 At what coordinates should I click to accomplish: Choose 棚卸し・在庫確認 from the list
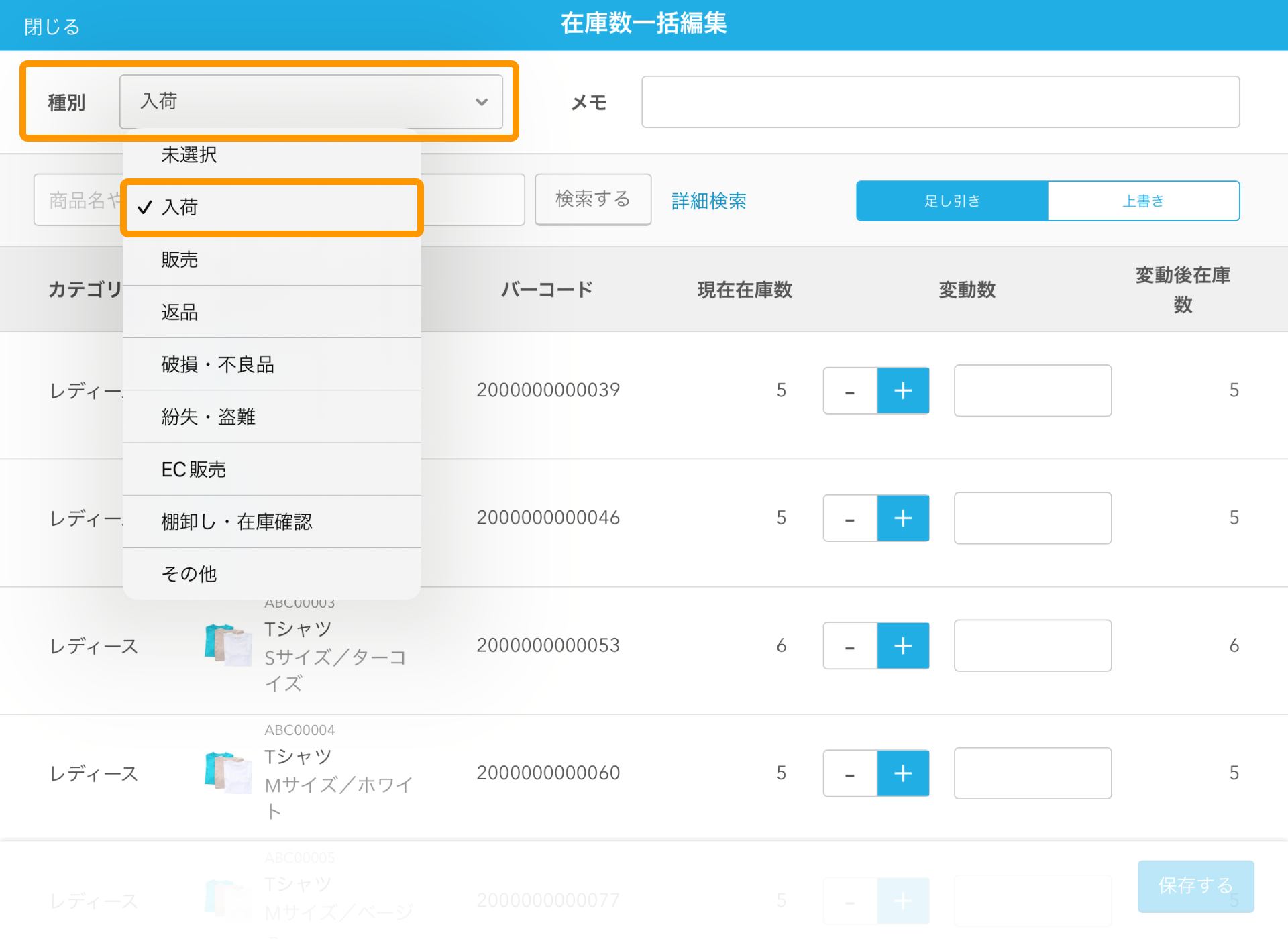pos(271,522)
